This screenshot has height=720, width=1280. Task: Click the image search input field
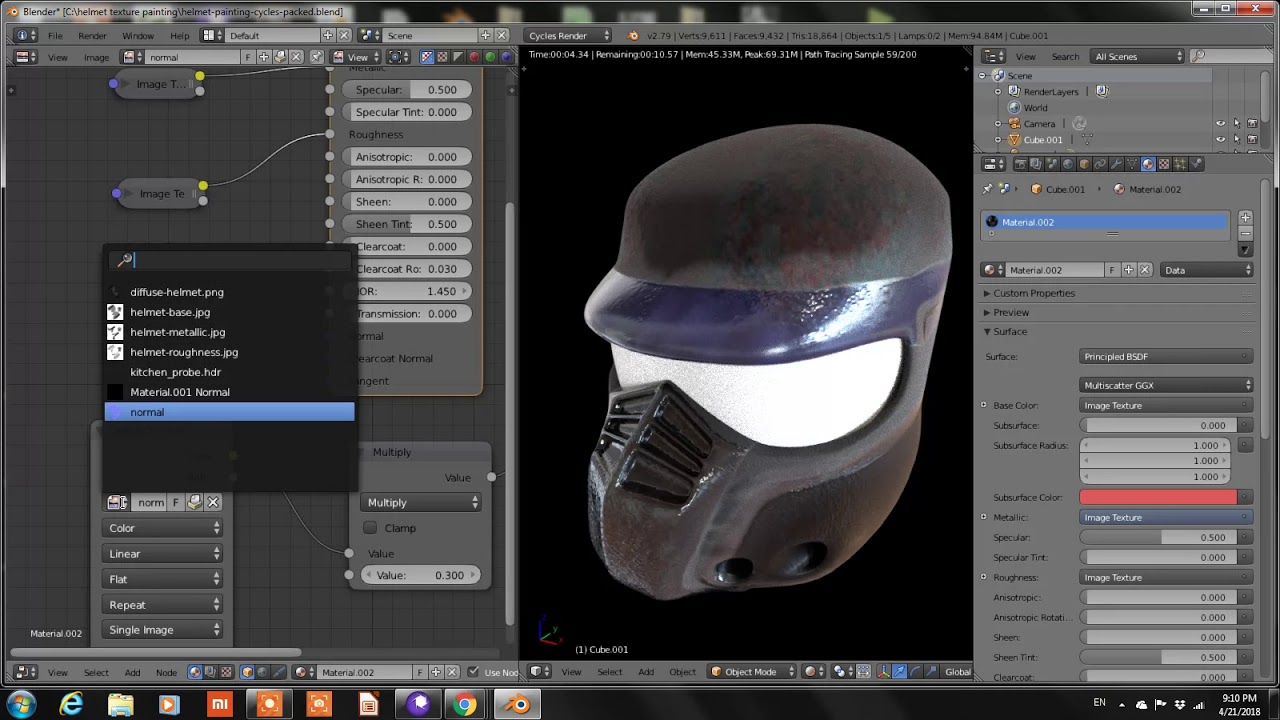pos(229,260)
